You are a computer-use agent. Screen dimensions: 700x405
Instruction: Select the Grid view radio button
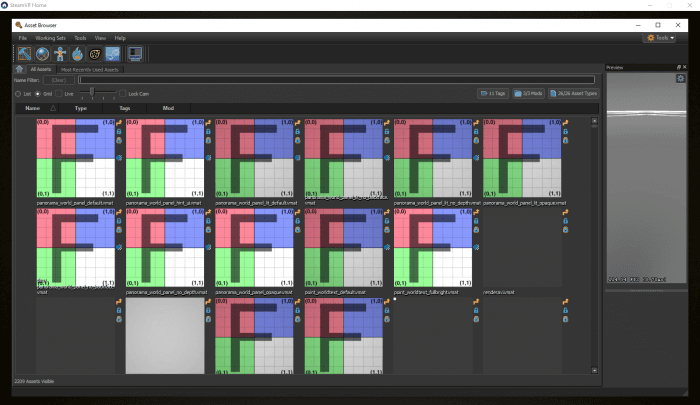tap(38, 94)
